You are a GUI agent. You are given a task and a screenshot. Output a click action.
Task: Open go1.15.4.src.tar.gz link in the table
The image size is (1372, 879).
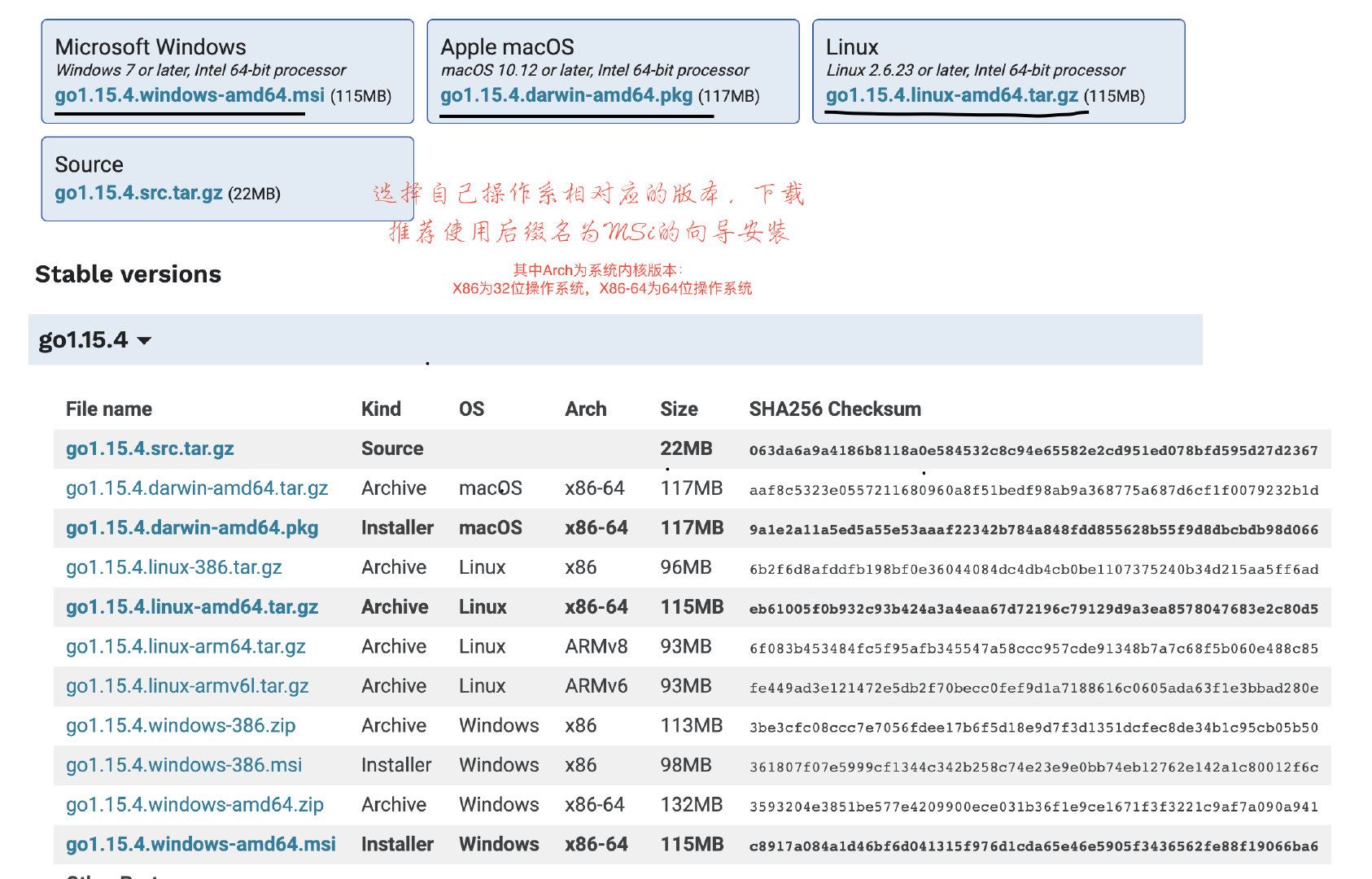[150, 448]
